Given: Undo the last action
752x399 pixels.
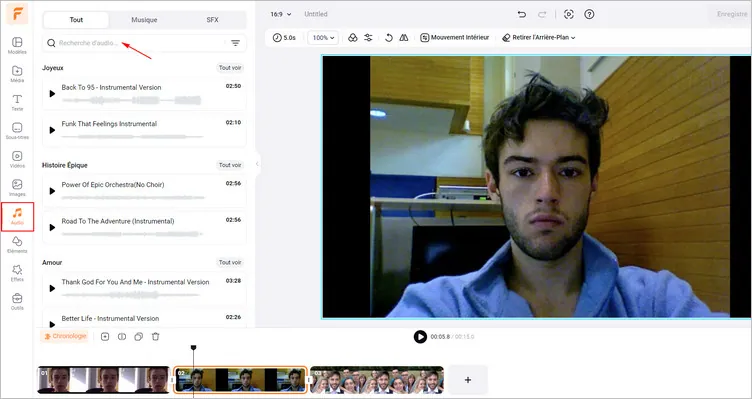Looking at the screenshot, I should click(x=522, y=14).
